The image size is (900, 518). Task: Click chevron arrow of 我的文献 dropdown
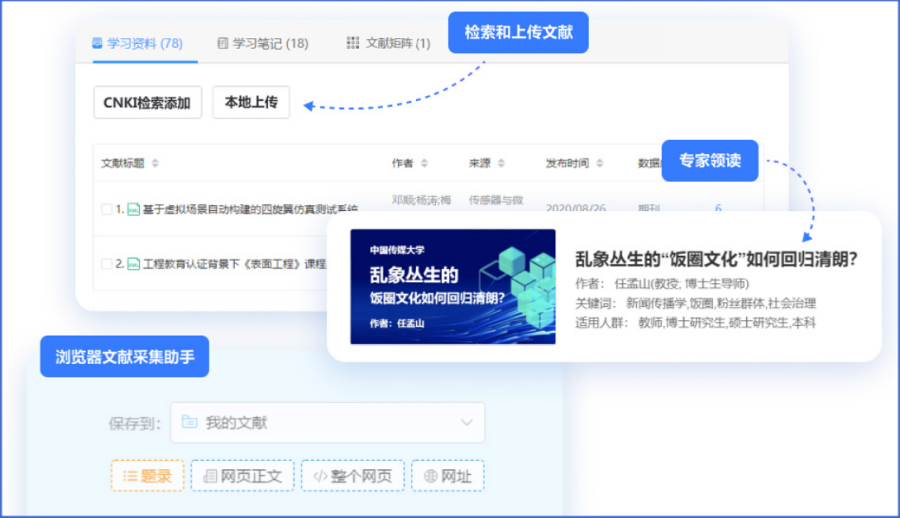click(x=467, y=423)
